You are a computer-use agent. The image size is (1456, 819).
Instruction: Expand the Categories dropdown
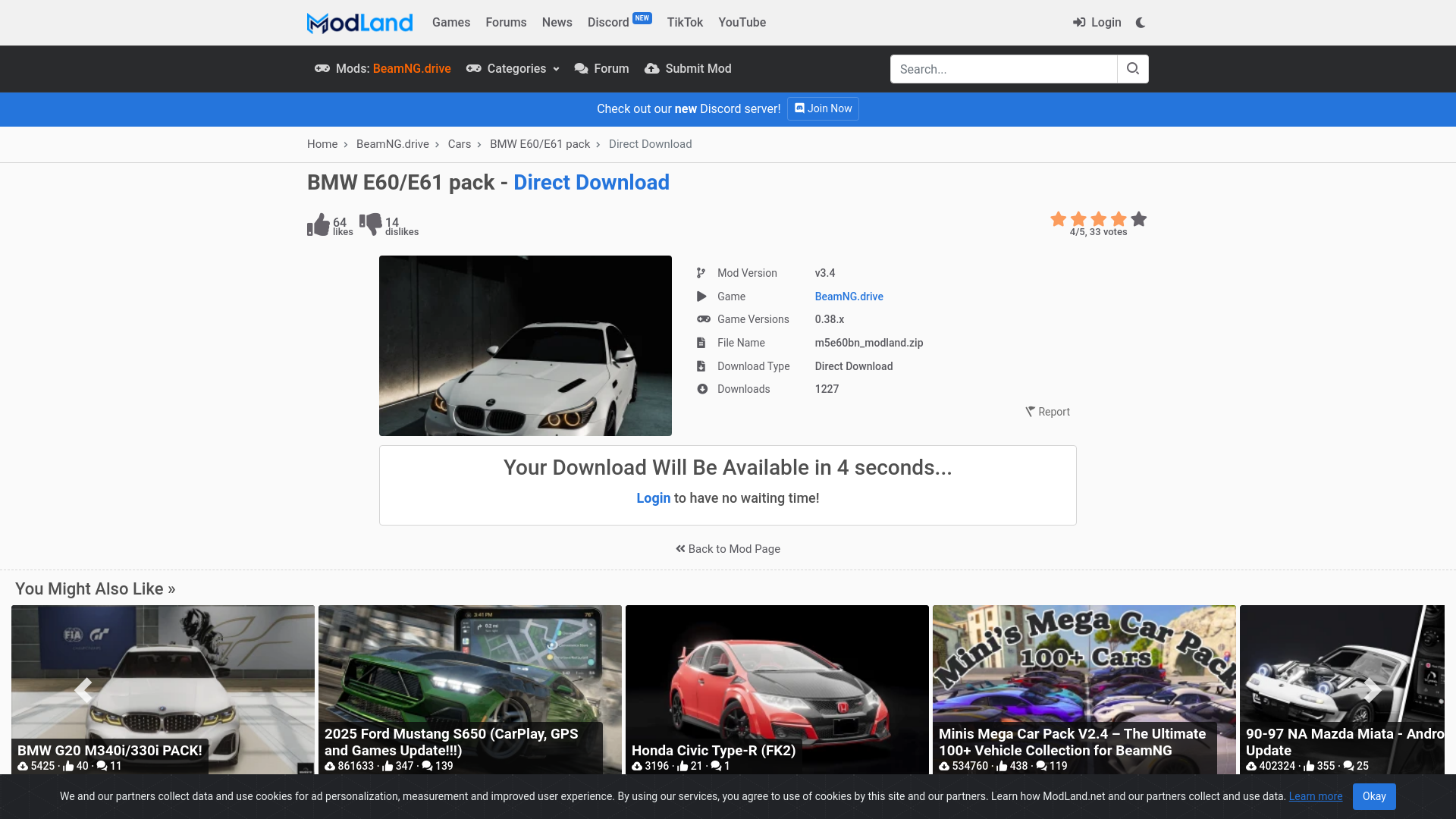513,69
